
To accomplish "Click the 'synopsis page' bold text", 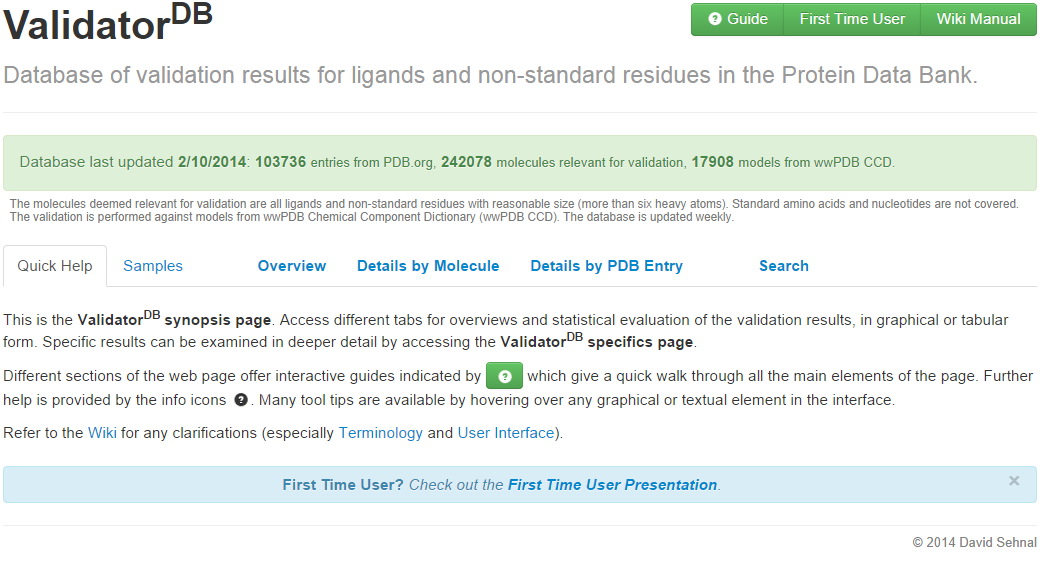I will pos(218,320).
